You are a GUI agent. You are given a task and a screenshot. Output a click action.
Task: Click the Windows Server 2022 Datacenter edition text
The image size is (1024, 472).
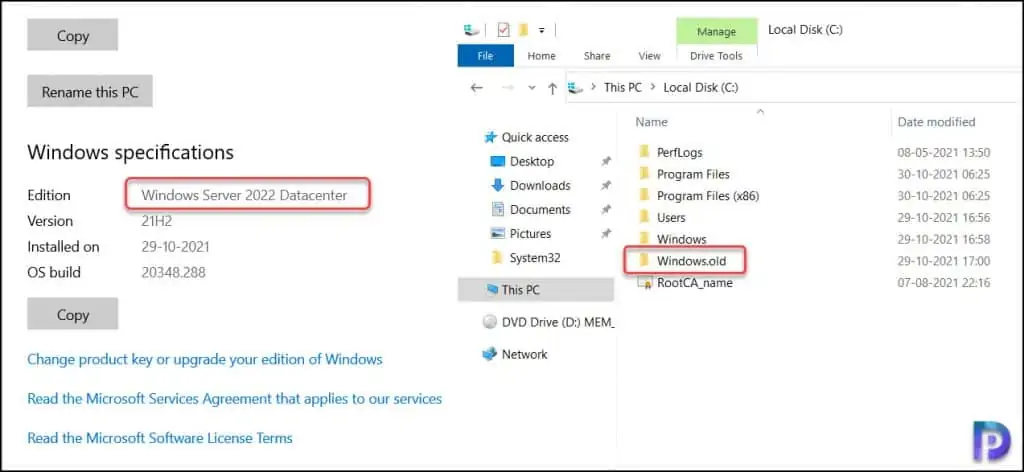[244, 195]
